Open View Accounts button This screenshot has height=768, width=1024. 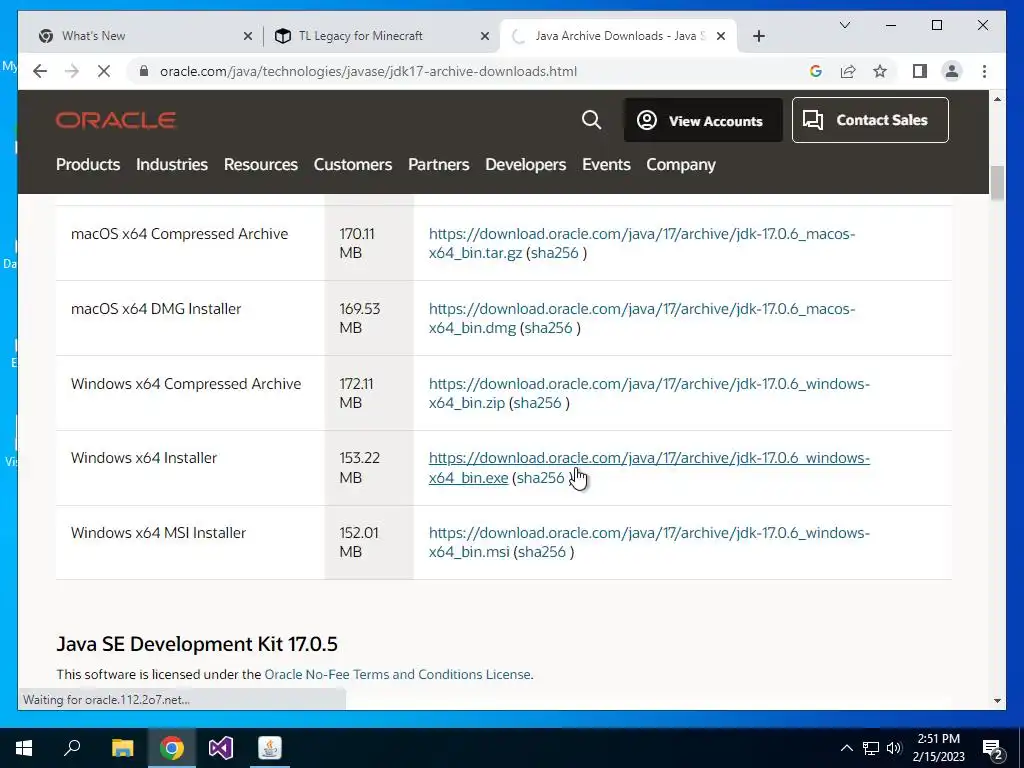pos(703,120)
